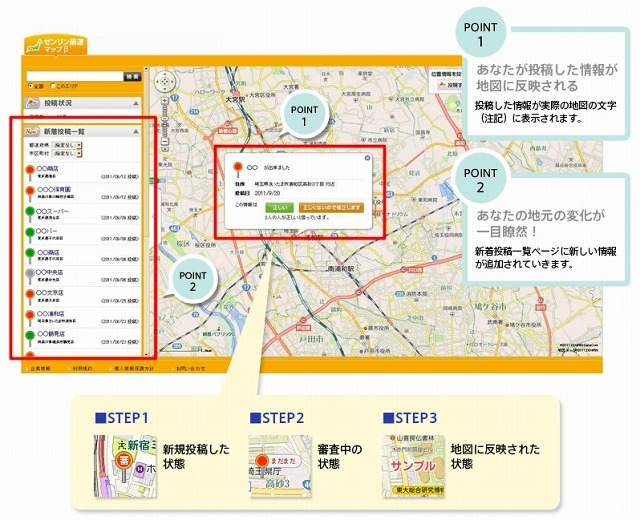The width and height of the screenshot is (640, 520).
Task: Click the green 正しい button in popup
Action: pyautogui.click(x=280, y=208)
